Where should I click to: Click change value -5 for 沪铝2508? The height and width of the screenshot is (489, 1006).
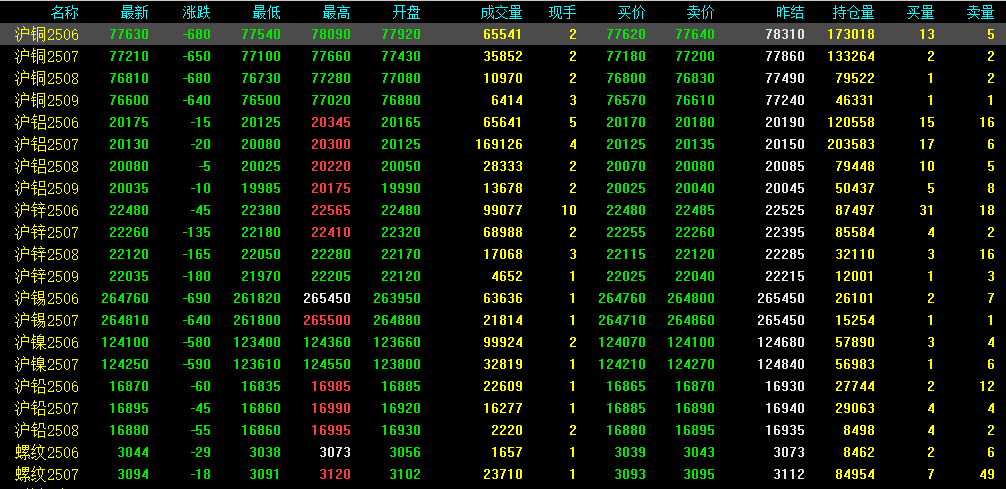[x=204, y=167]
